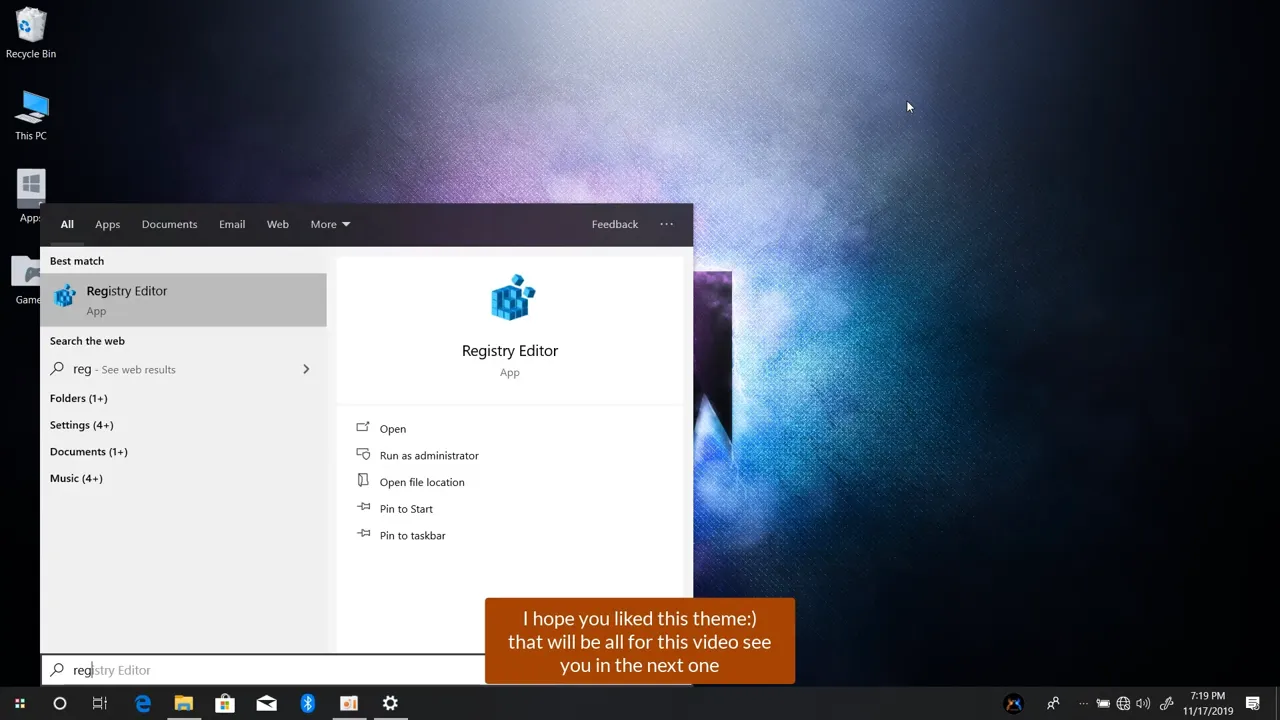Click the Windows Start button
The width and height of the screenshot is (1280, 720).
pos(19,704)
